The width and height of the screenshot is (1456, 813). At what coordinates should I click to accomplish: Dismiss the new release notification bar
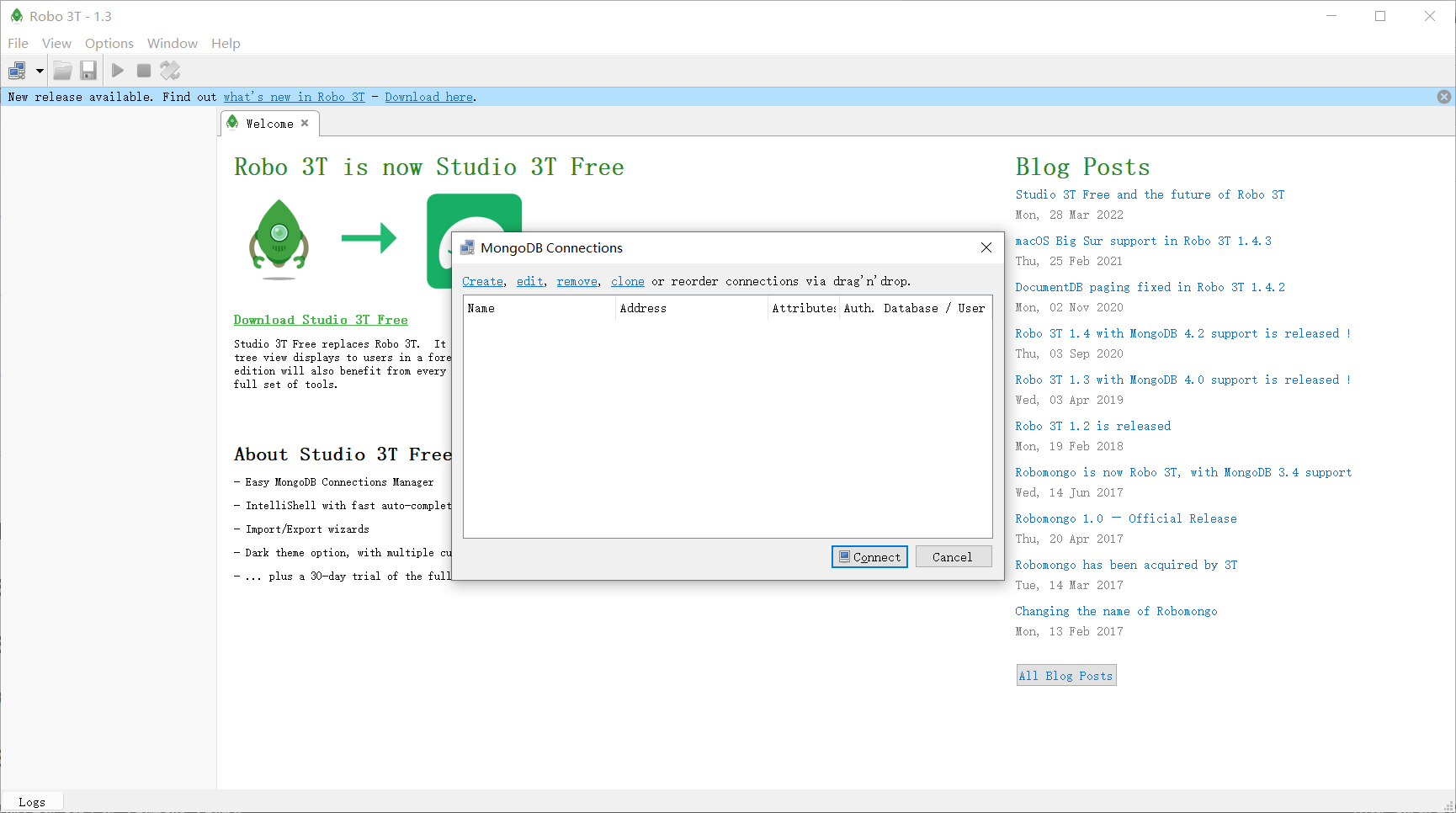1444,97
